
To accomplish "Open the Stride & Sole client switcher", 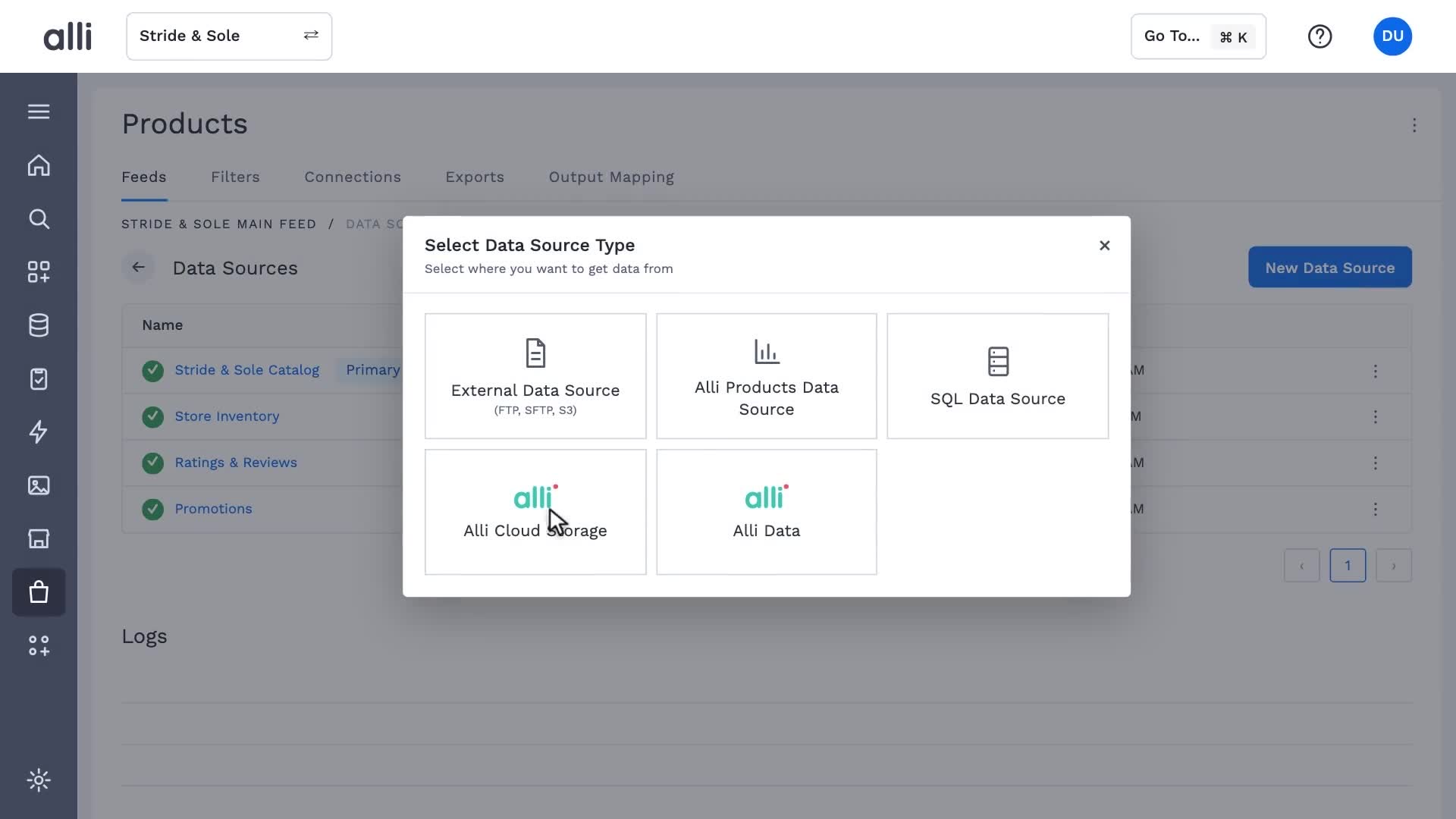I will [229, 36].
